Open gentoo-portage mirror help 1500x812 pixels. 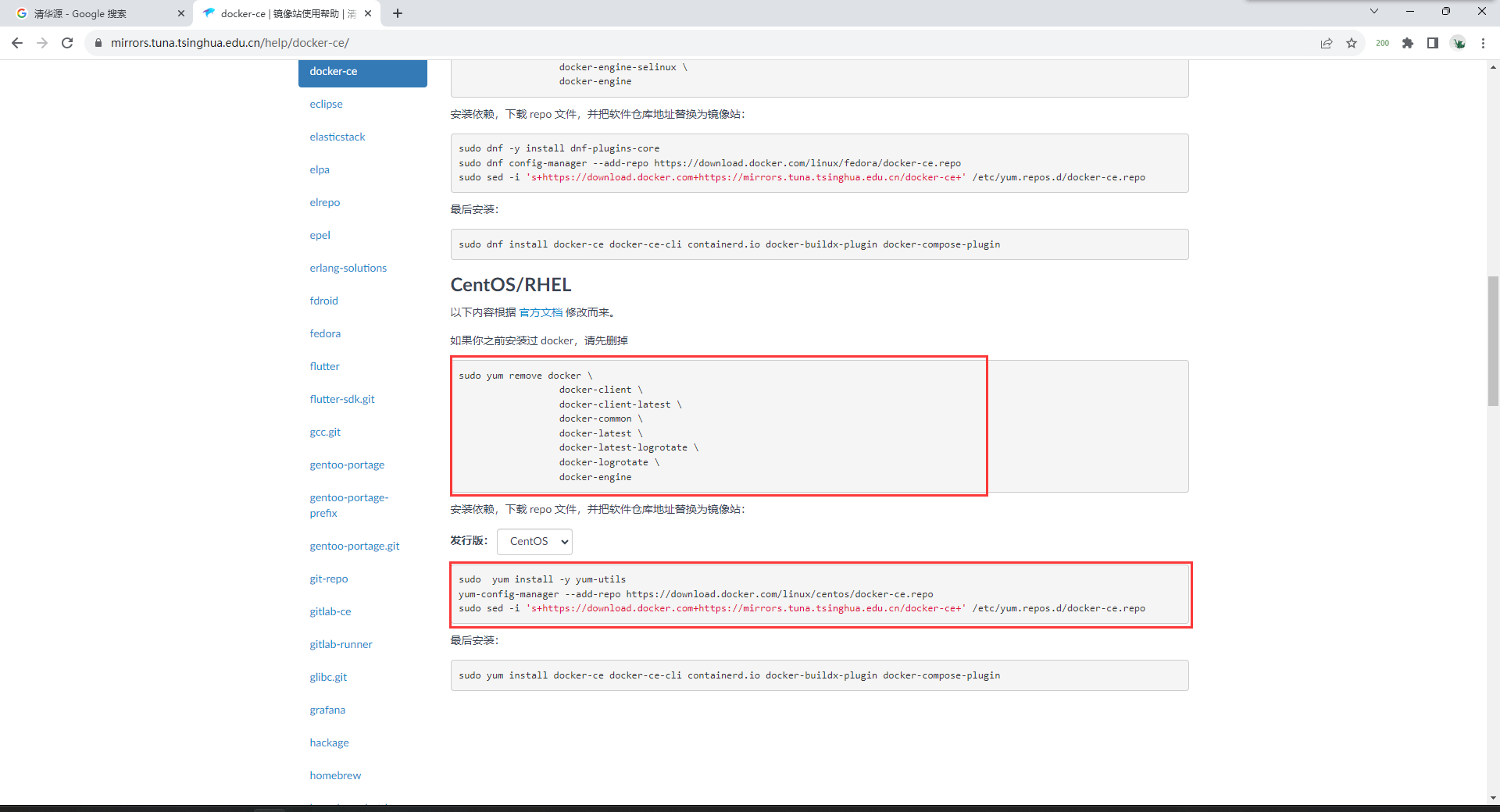[x=347, y=465]
